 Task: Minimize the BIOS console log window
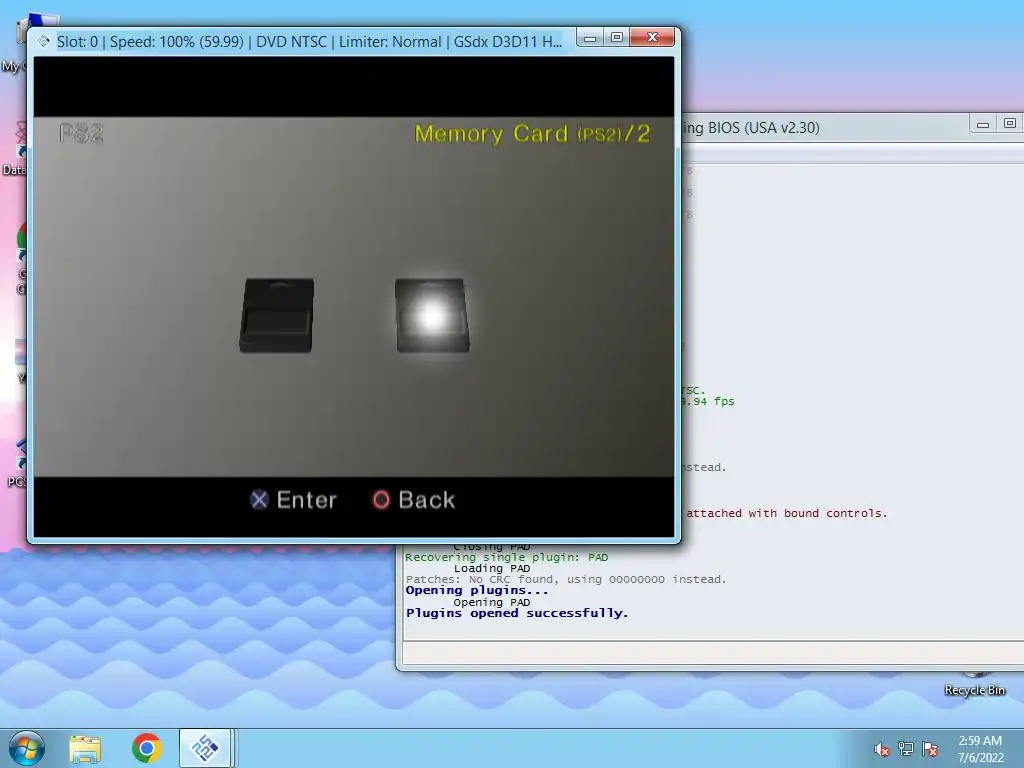[983, 123]
